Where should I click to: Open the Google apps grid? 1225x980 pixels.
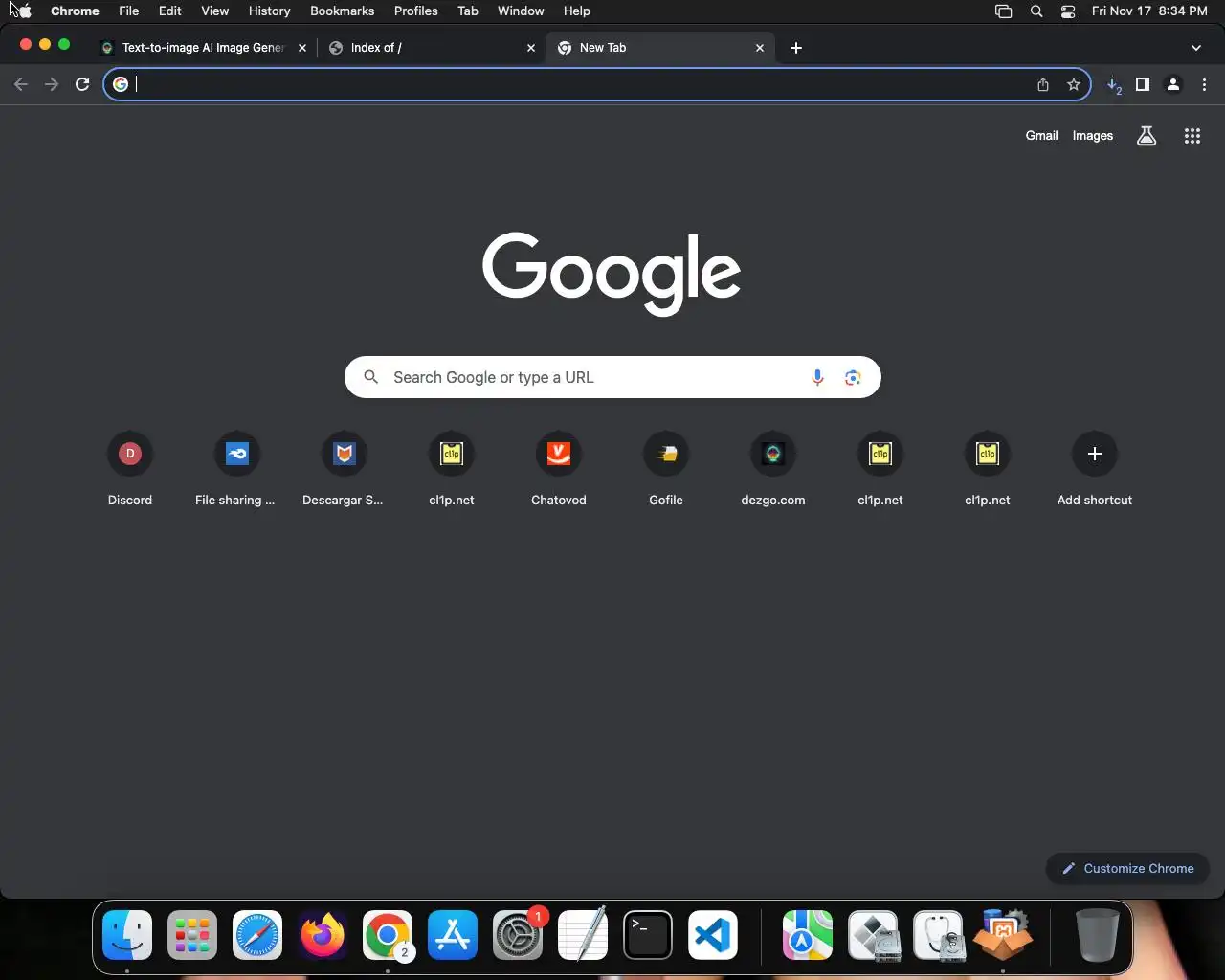(x=1192, y=136)
